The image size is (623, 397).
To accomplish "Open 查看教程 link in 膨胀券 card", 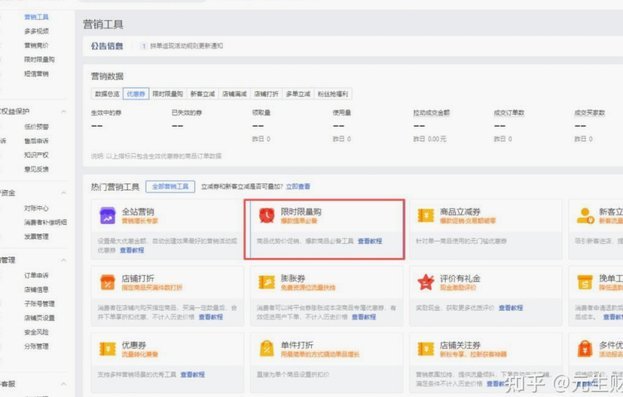I will tap(364, 317).
